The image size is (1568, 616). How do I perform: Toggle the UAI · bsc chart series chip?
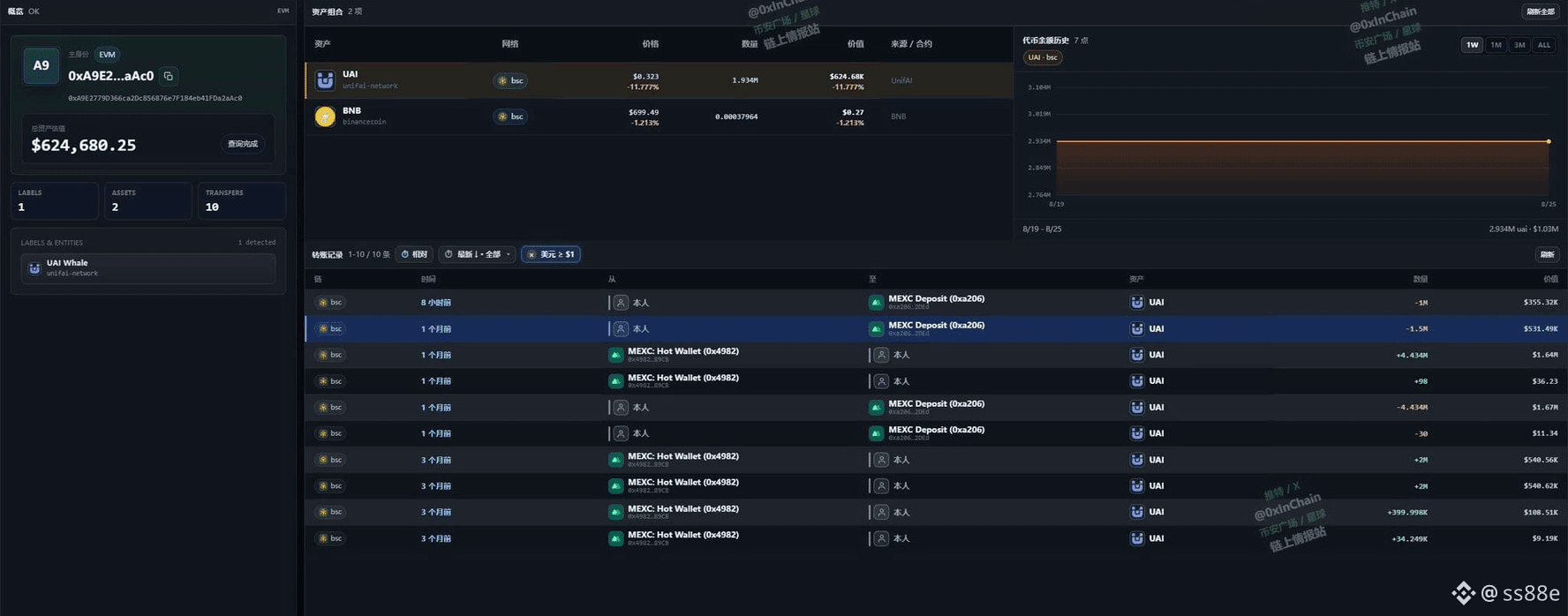(1043, 57)
